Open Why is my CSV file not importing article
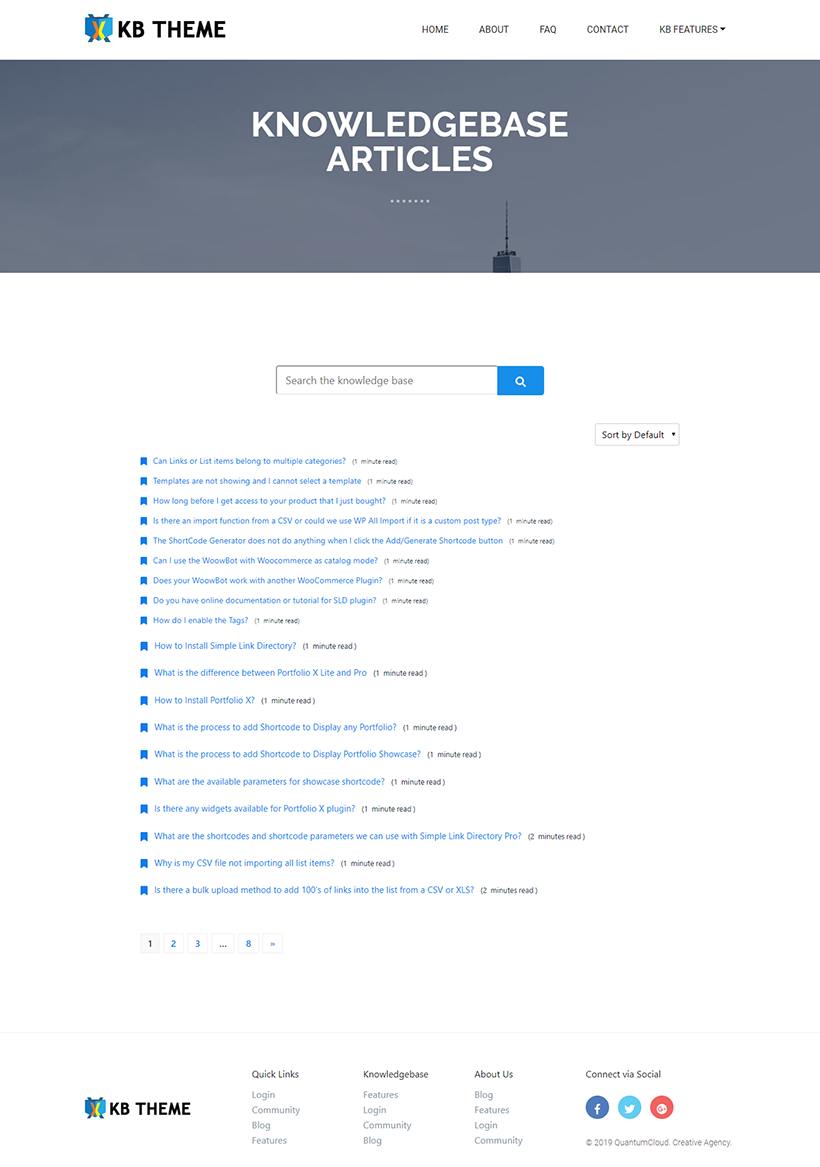Screen dimensions: 820x1167 click(x=244, y=863)
